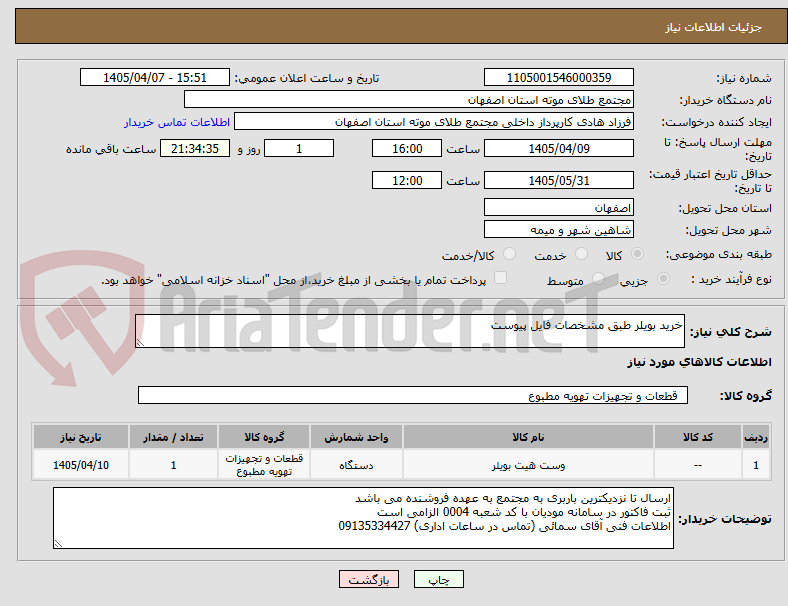This screenshot has width=788, height=606.
Task: Click the buyer notes textarea resize handle
Action: coord(58,543)
